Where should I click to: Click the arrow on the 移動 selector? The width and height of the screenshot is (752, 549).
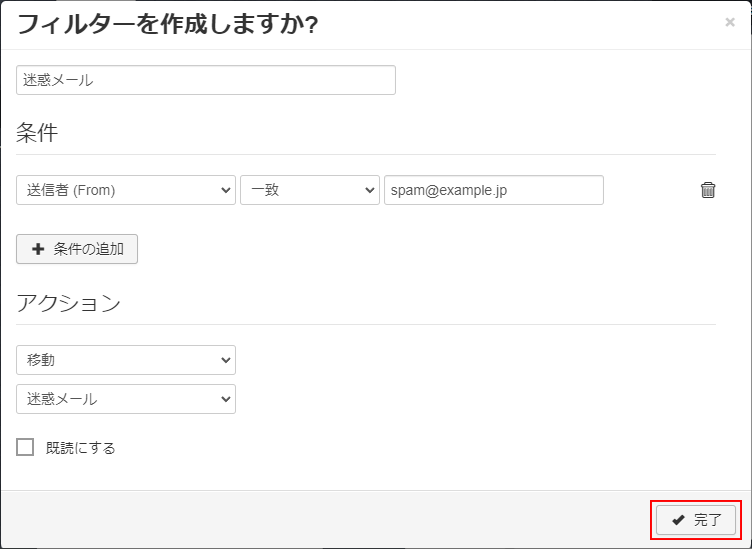click(223, 360)
